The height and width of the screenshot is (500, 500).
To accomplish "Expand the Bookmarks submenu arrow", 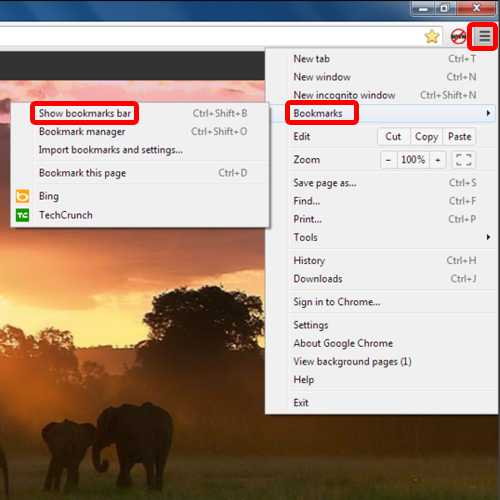I will click(488, 113).
